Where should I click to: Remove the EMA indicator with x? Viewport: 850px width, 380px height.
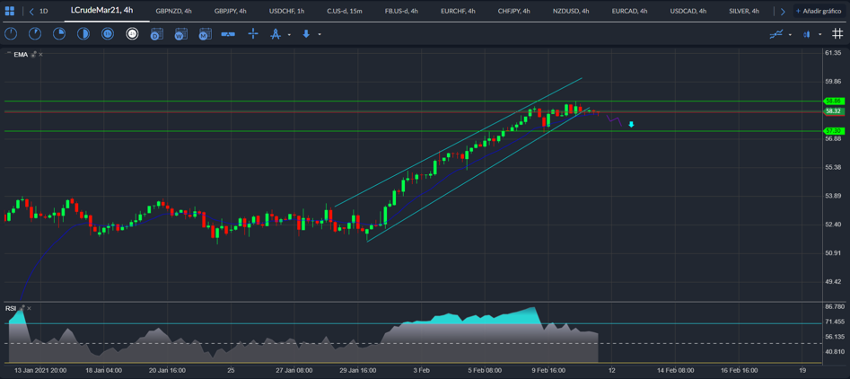coord(41,54)
